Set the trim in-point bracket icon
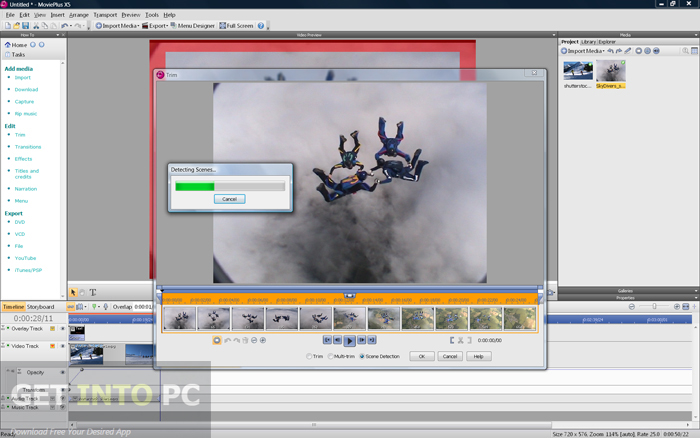 452,340
